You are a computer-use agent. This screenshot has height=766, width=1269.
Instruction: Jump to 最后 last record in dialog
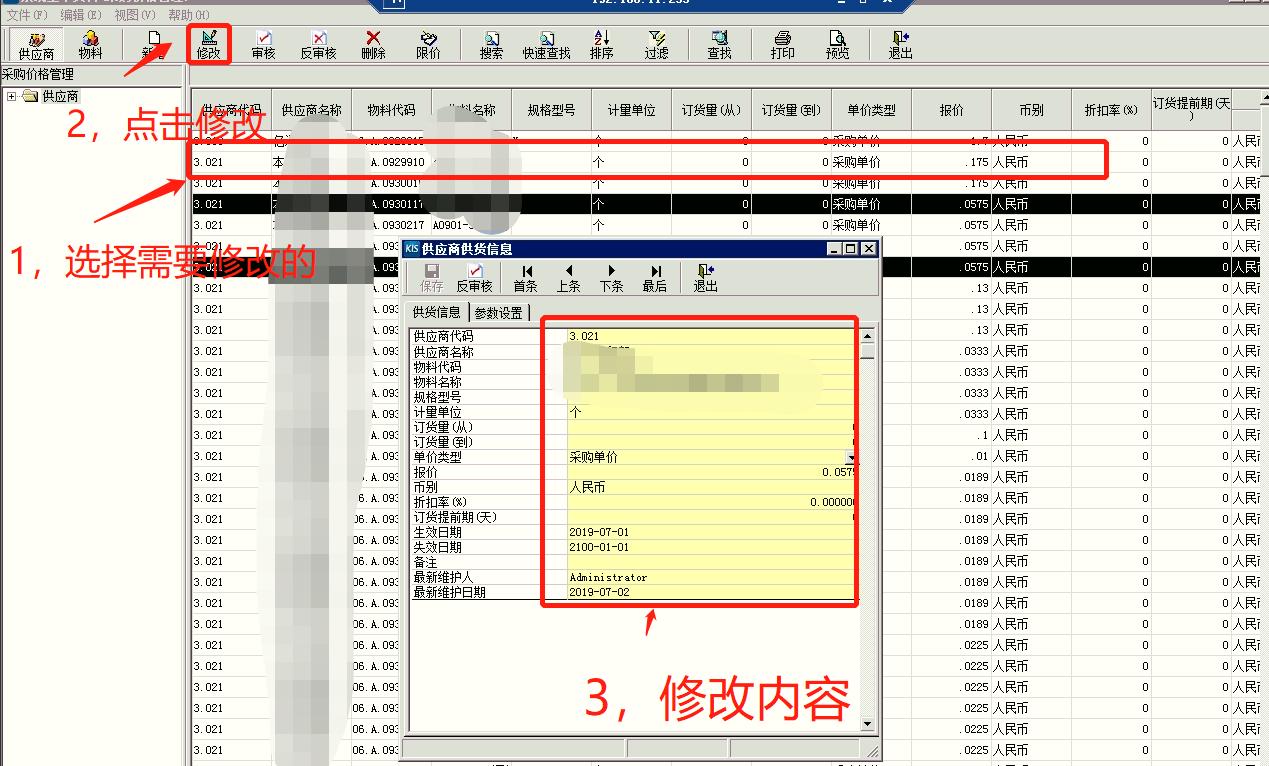pyautogui.click(x=653, y=275)
